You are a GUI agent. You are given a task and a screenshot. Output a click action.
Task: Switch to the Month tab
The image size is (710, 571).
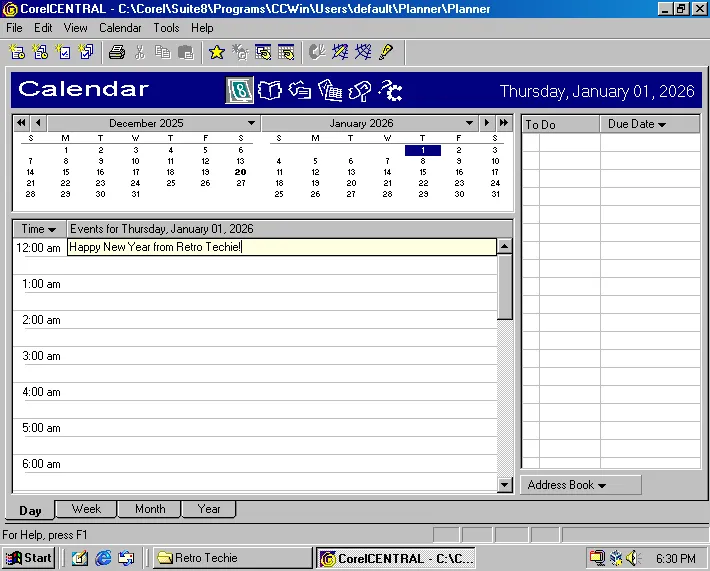pos(150,509)
